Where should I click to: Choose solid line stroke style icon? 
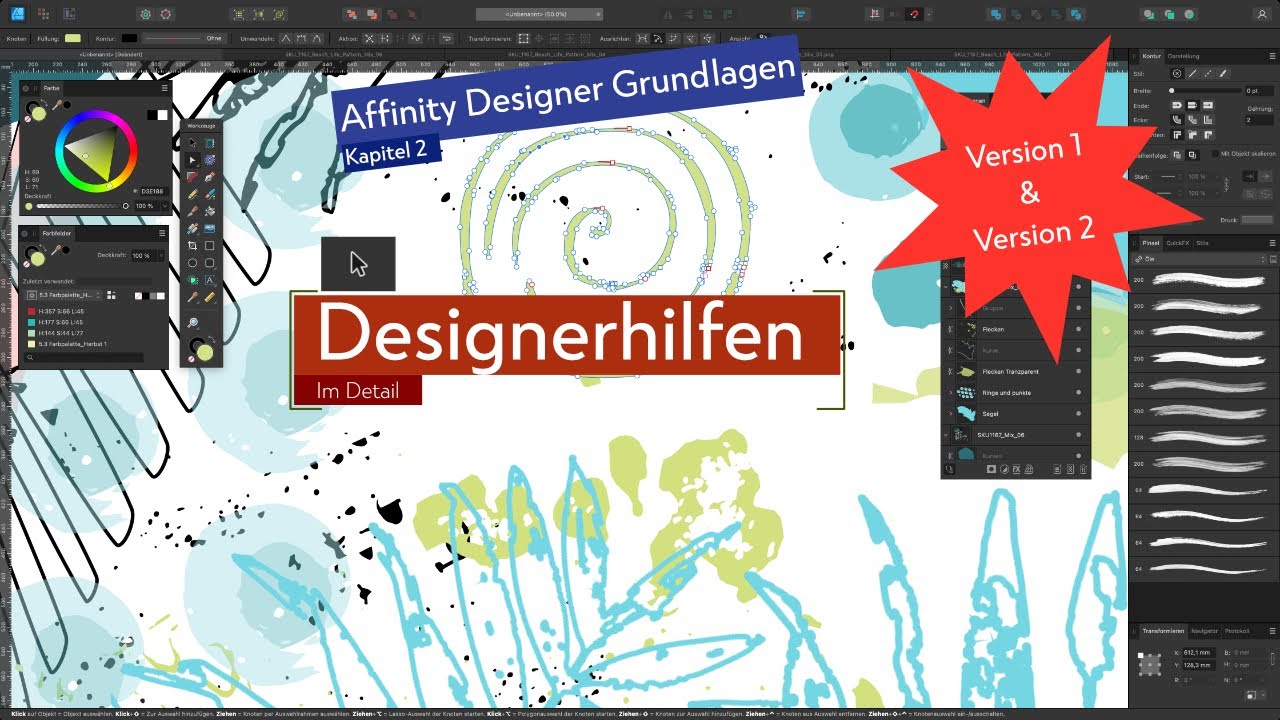pos(1193,74)
